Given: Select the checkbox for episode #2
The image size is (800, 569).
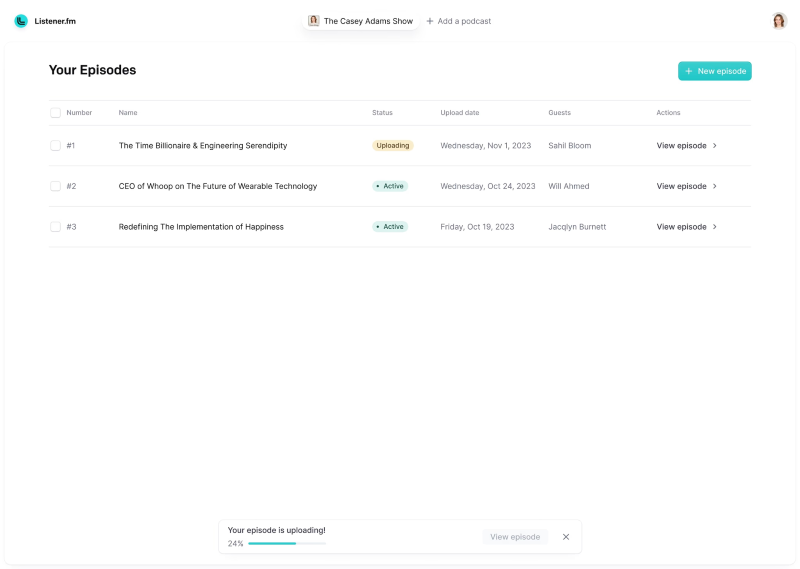Looking at the screenshot, I should pos(55,186).
